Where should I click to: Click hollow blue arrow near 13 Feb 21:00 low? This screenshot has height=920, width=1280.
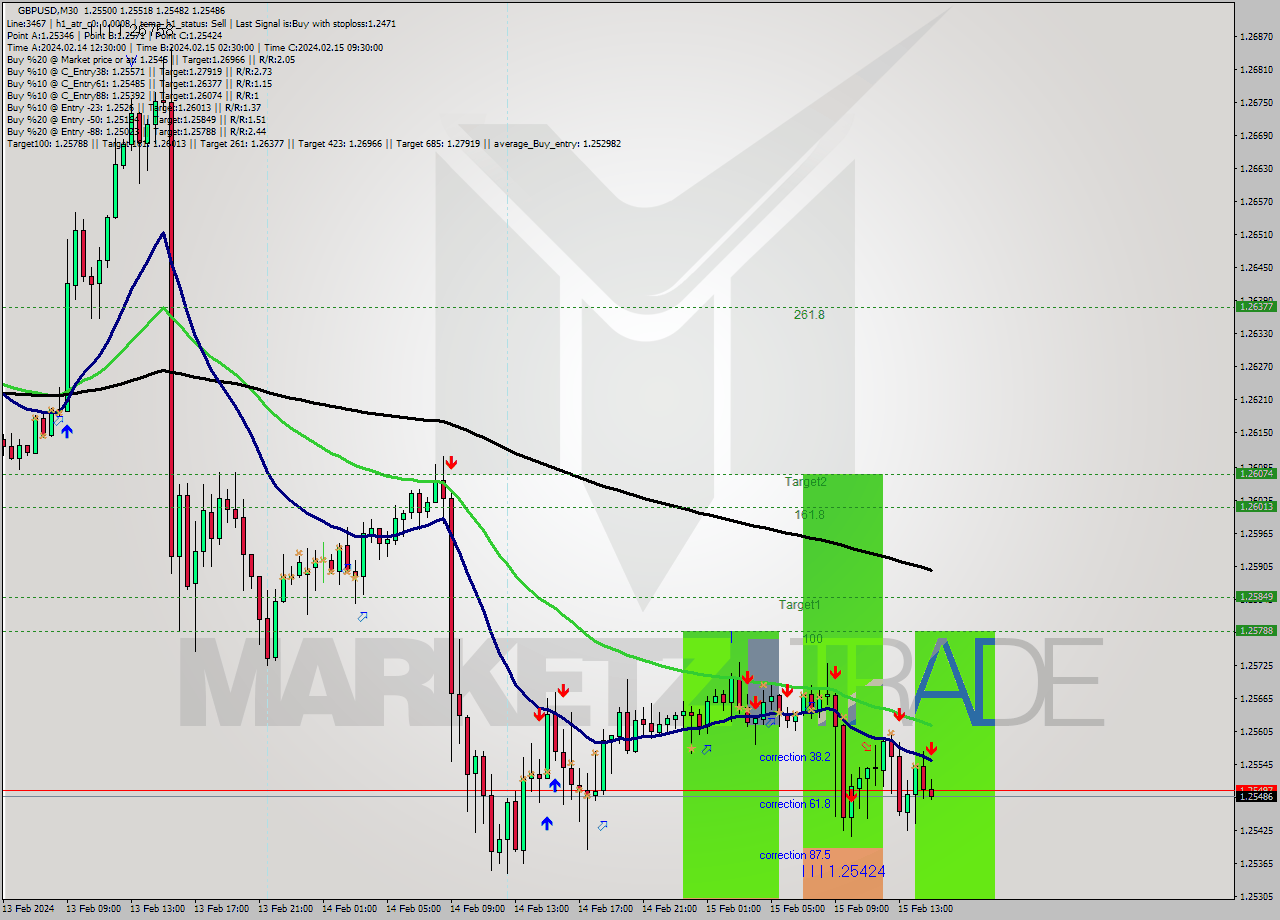(362, 616)
